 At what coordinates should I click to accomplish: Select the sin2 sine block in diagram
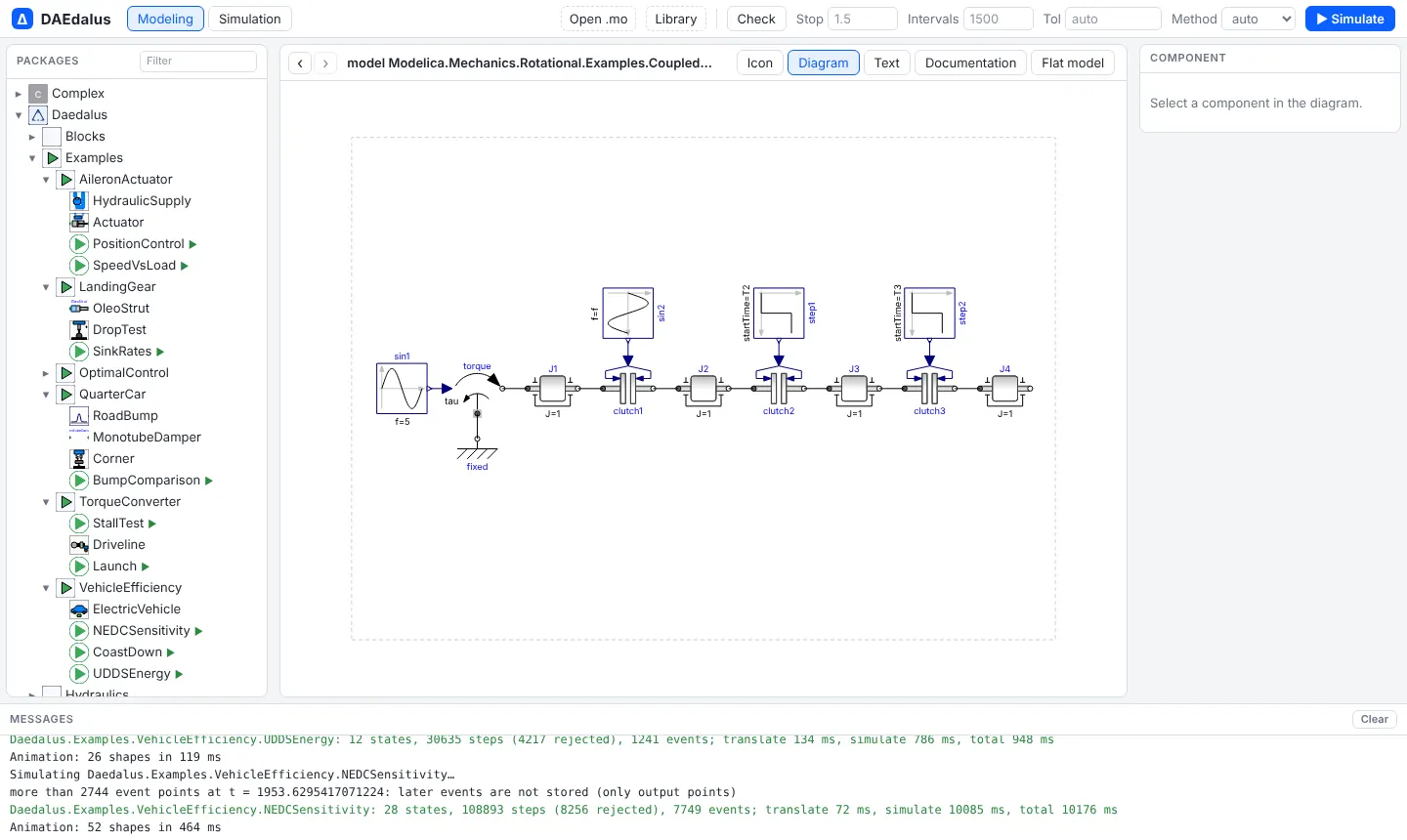point(628,313)
